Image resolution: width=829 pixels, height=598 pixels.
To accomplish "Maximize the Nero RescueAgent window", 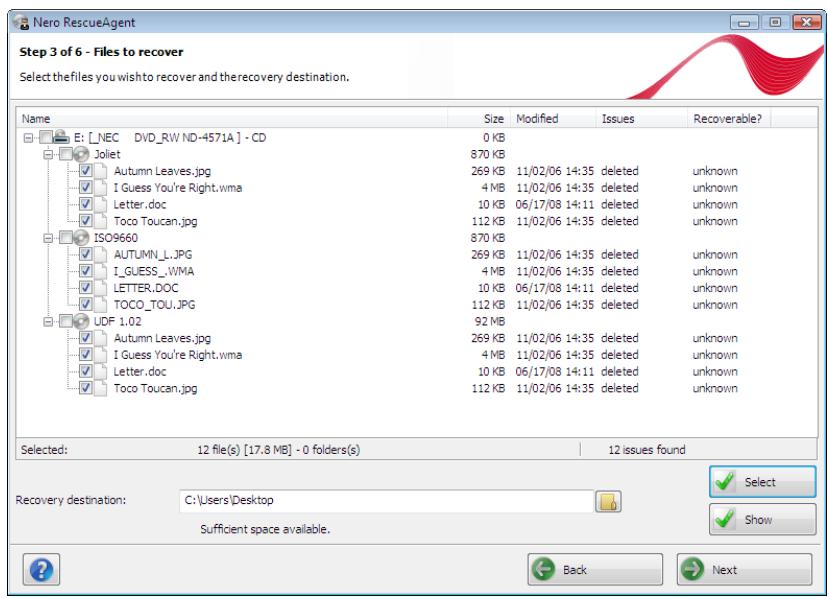I will point(775,22).
